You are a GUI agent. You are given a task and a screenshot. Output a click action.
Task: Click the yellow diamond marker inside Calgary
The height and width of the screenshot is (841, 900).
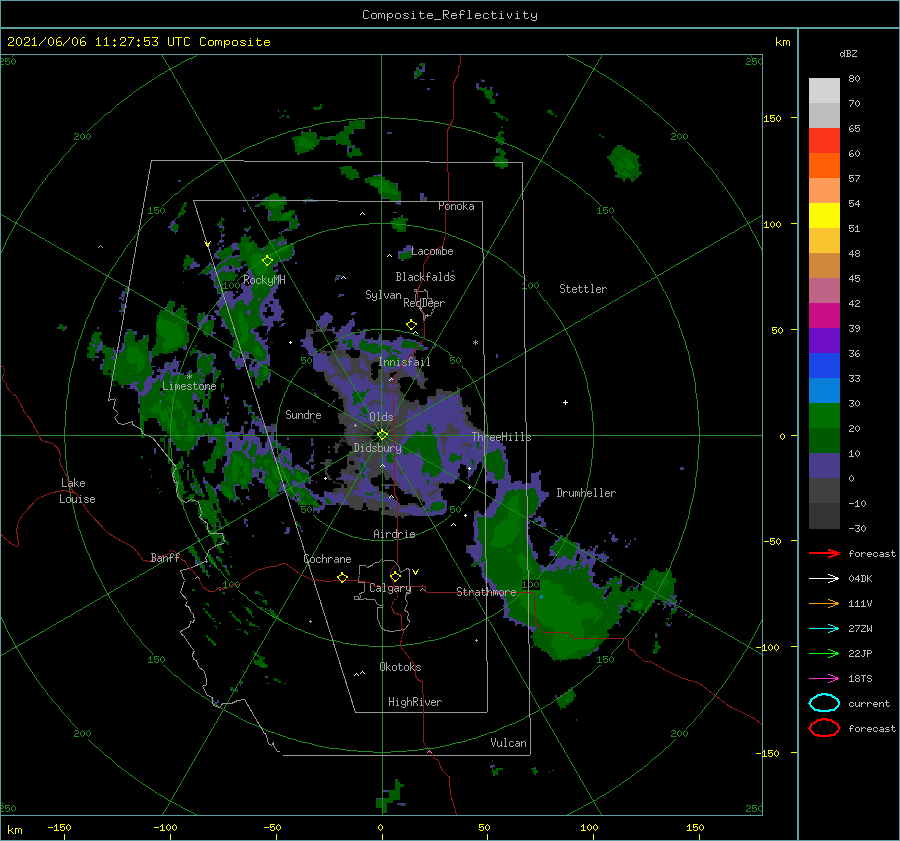click(x=395, y=576)
